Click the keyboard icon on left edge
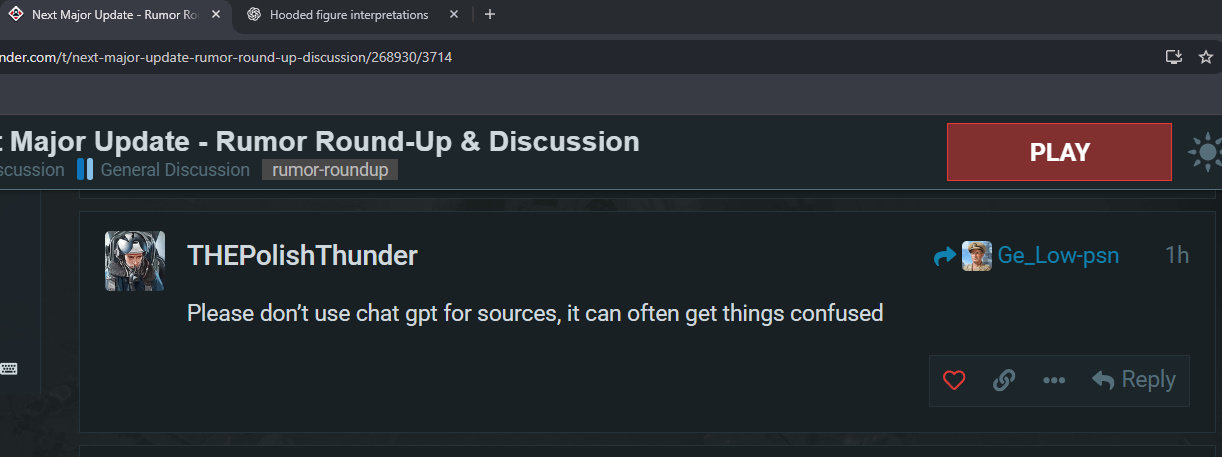Screen dimensions: 1222x457 pyautogui.click(x=8, y=368)
